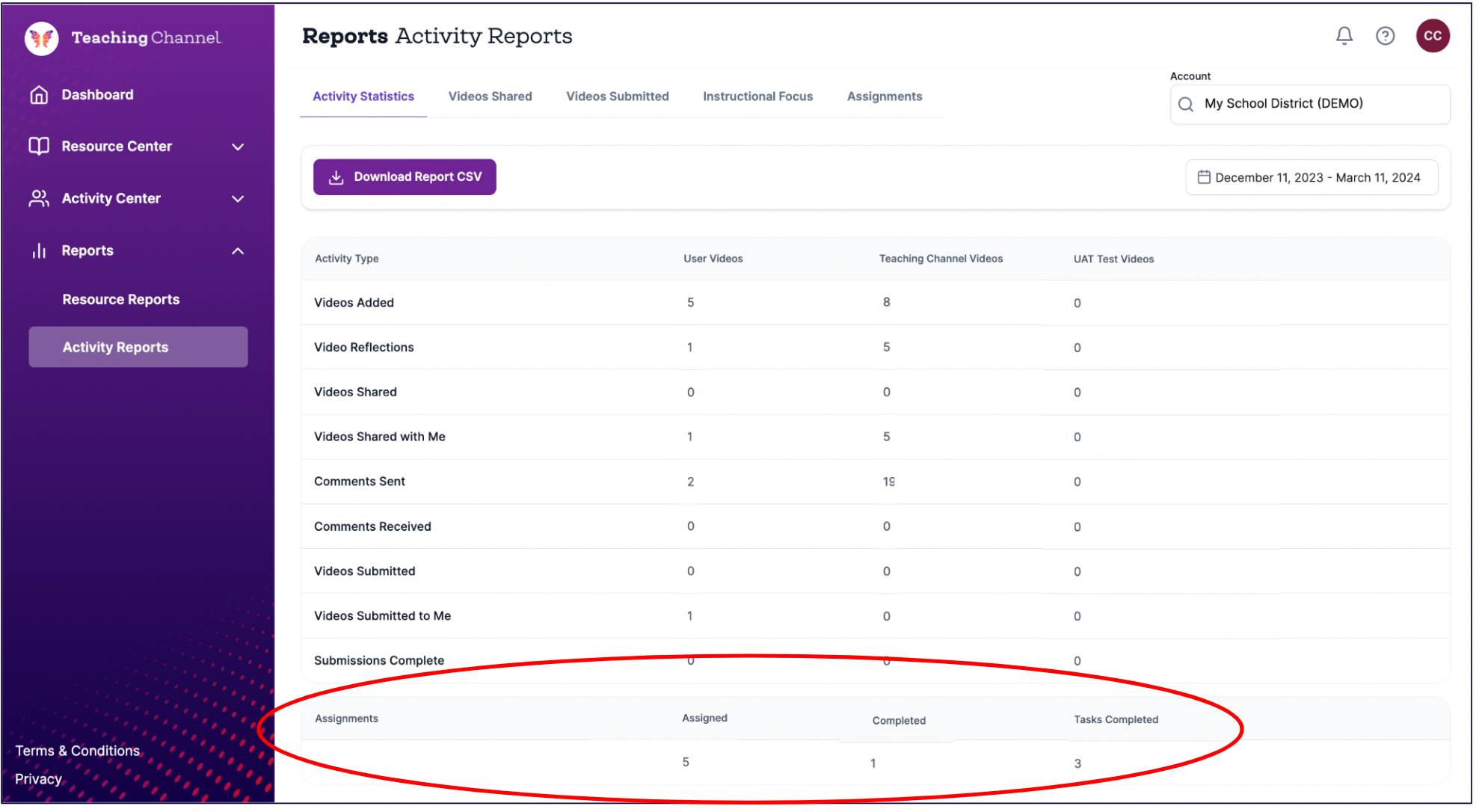This screenshot has width=1479, height=812.
Task: Click the My School District account search field
Action: point(1310,104)
